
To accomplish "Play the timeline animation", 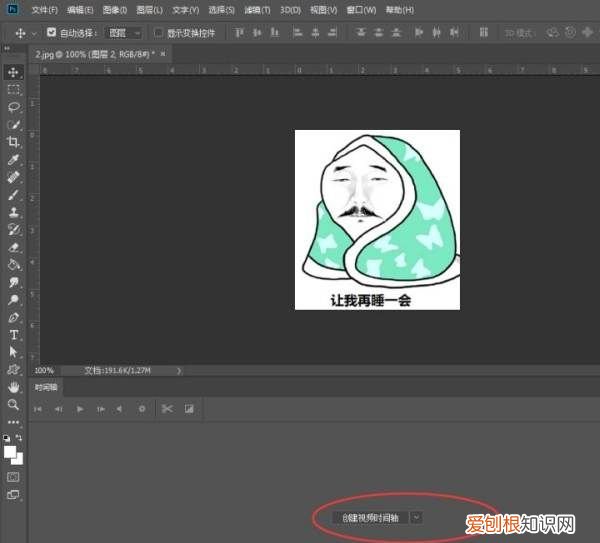I will (80, 409).
